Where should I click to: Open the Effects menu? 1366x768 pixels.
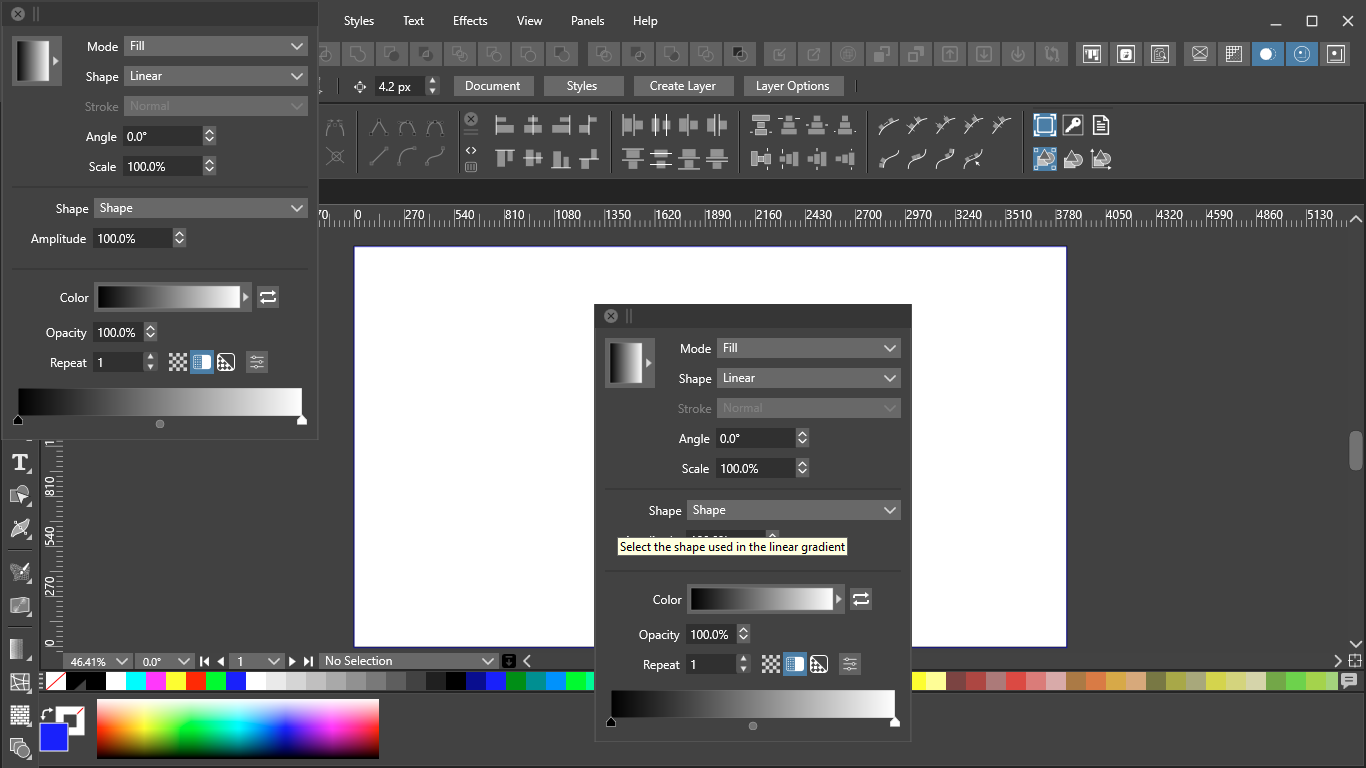[470, 21]
